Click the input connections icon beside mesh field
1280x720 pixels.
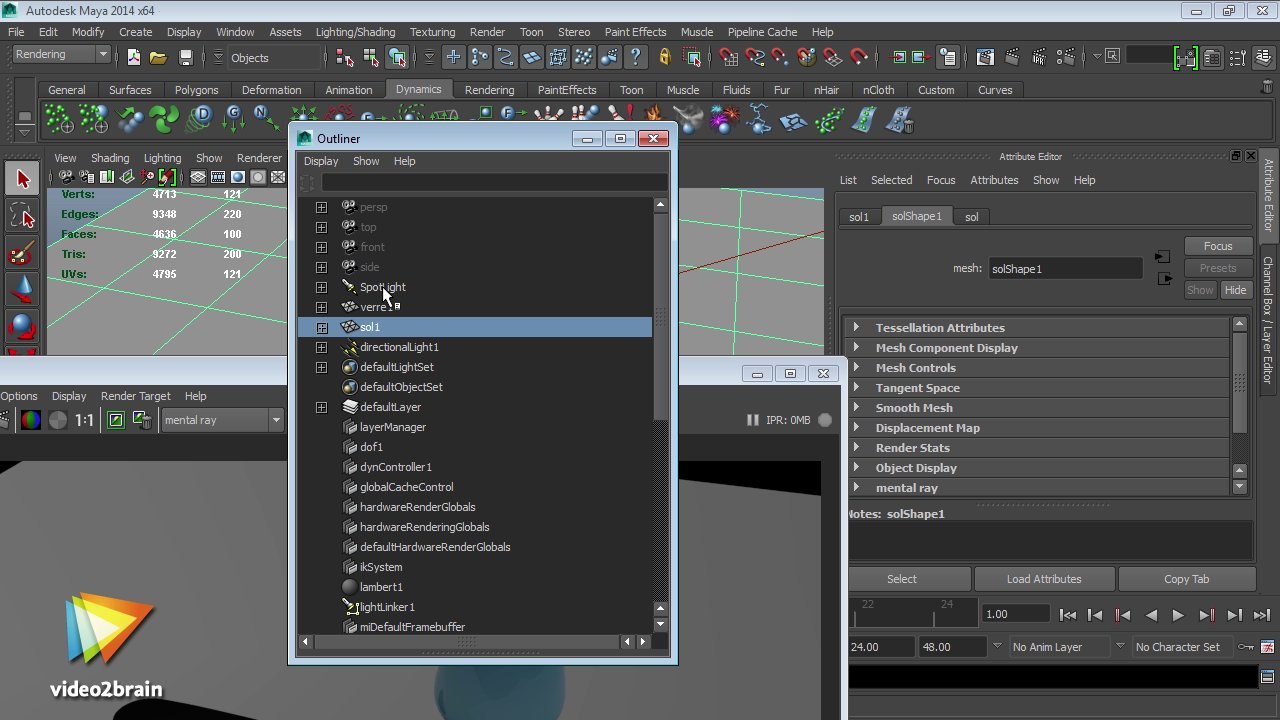click(x=1162, y=257)
